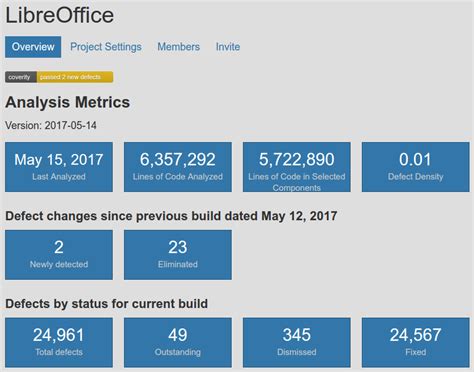Click the coverity label on badge
474x372 pixels.
20,77
